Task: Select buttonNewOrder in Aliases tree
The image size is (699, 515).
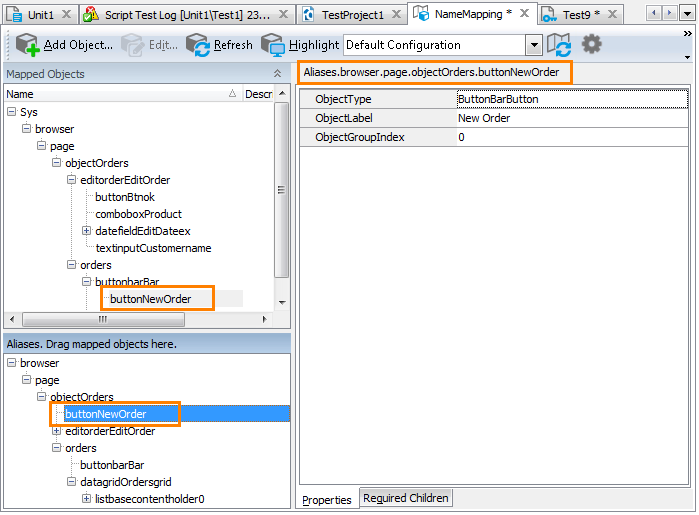Action: click(x=106, y=414)
